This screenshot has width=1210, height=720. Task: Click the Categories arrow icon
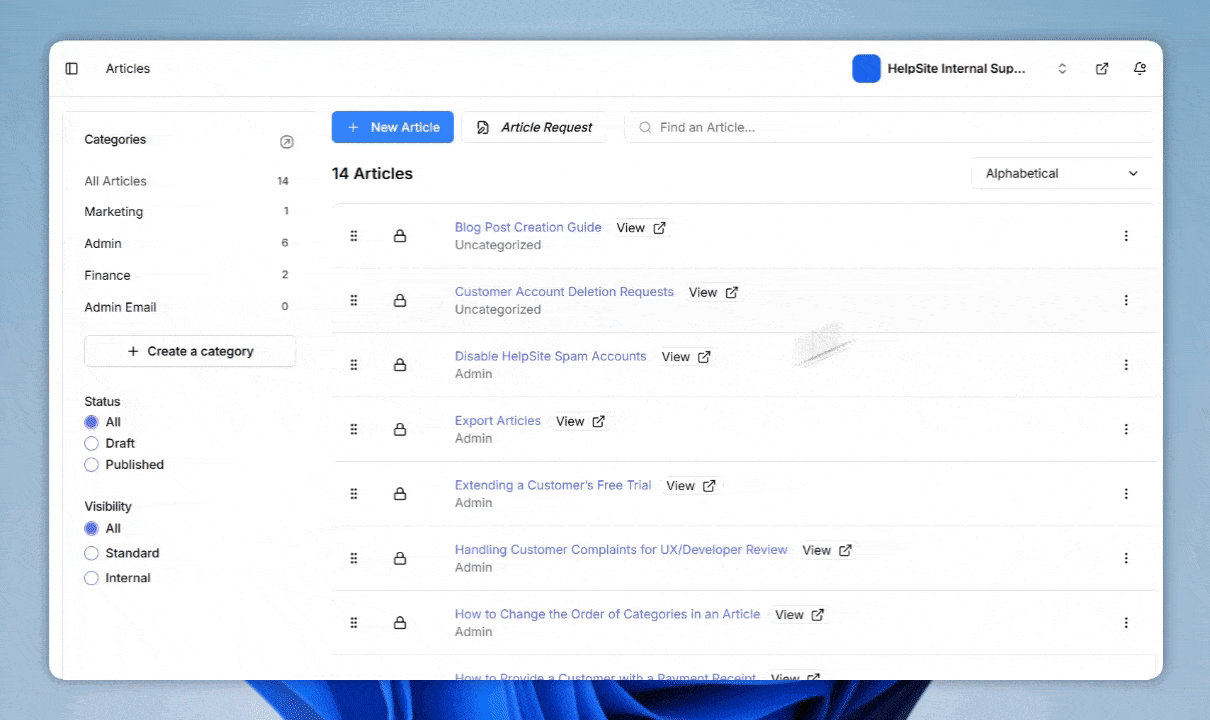[x=287, y=142]
